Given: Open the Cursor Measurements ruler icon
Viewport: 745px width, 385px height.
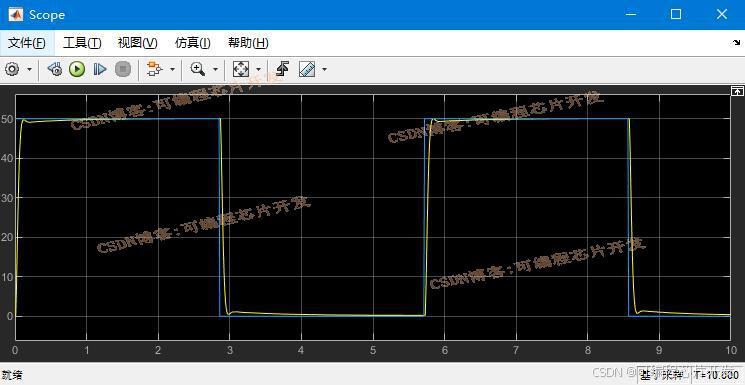Looking at the screenshot, I should pos(307,69).
